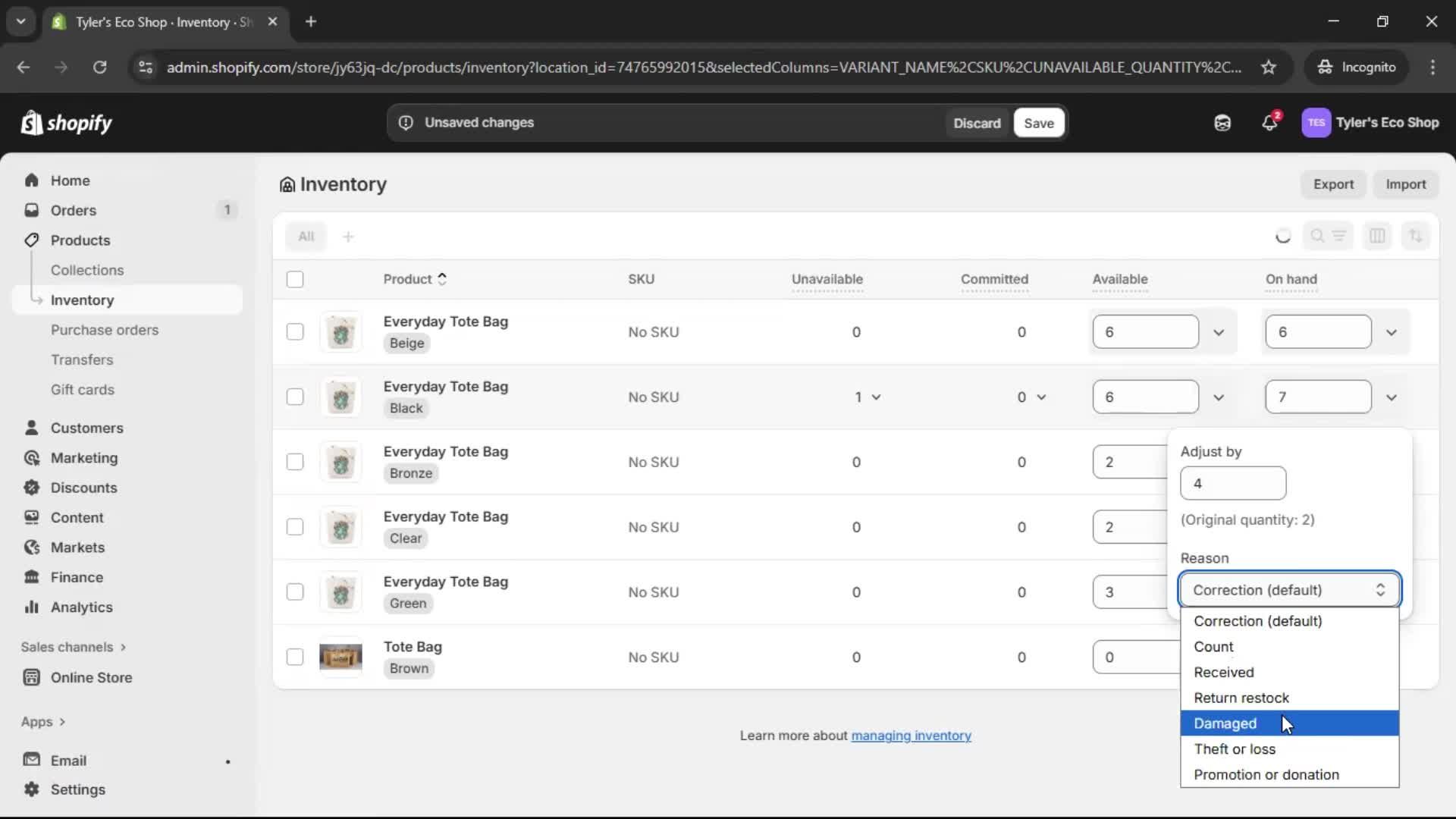This screenshot has height=819, width=1456.
Task: Open notifications via the bell icon
Action: [1270, 122]
